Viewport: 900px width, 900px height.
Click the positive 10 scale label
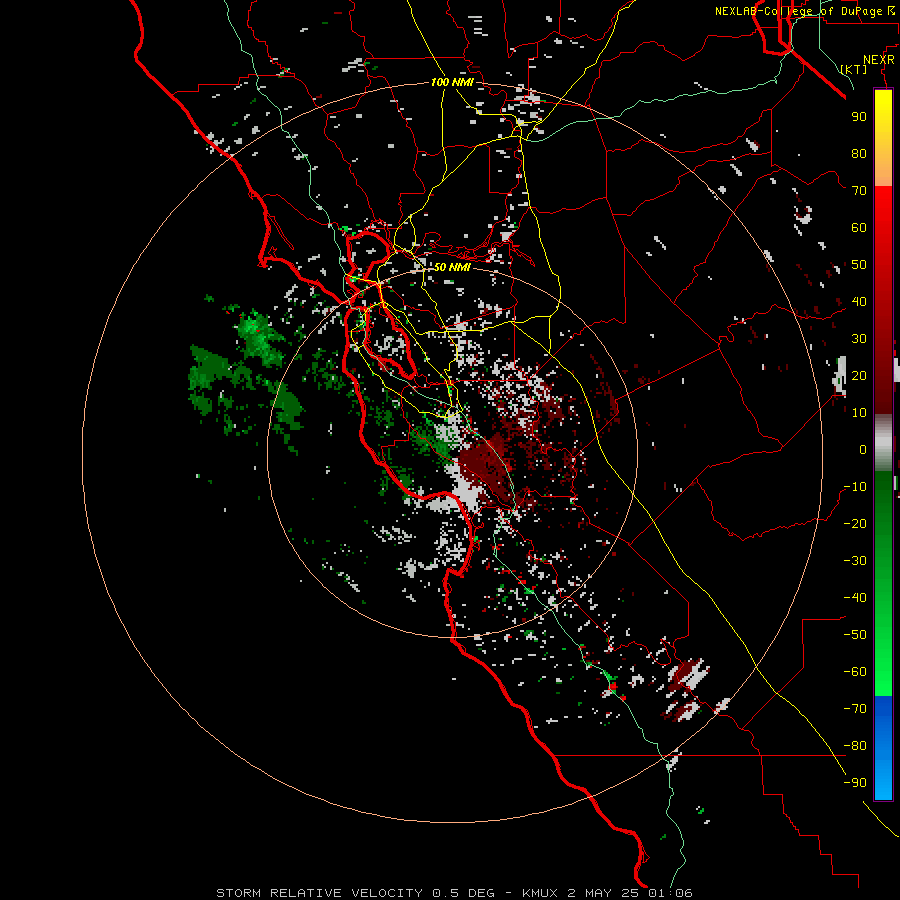pyautogui.click(x=859, y=413)
